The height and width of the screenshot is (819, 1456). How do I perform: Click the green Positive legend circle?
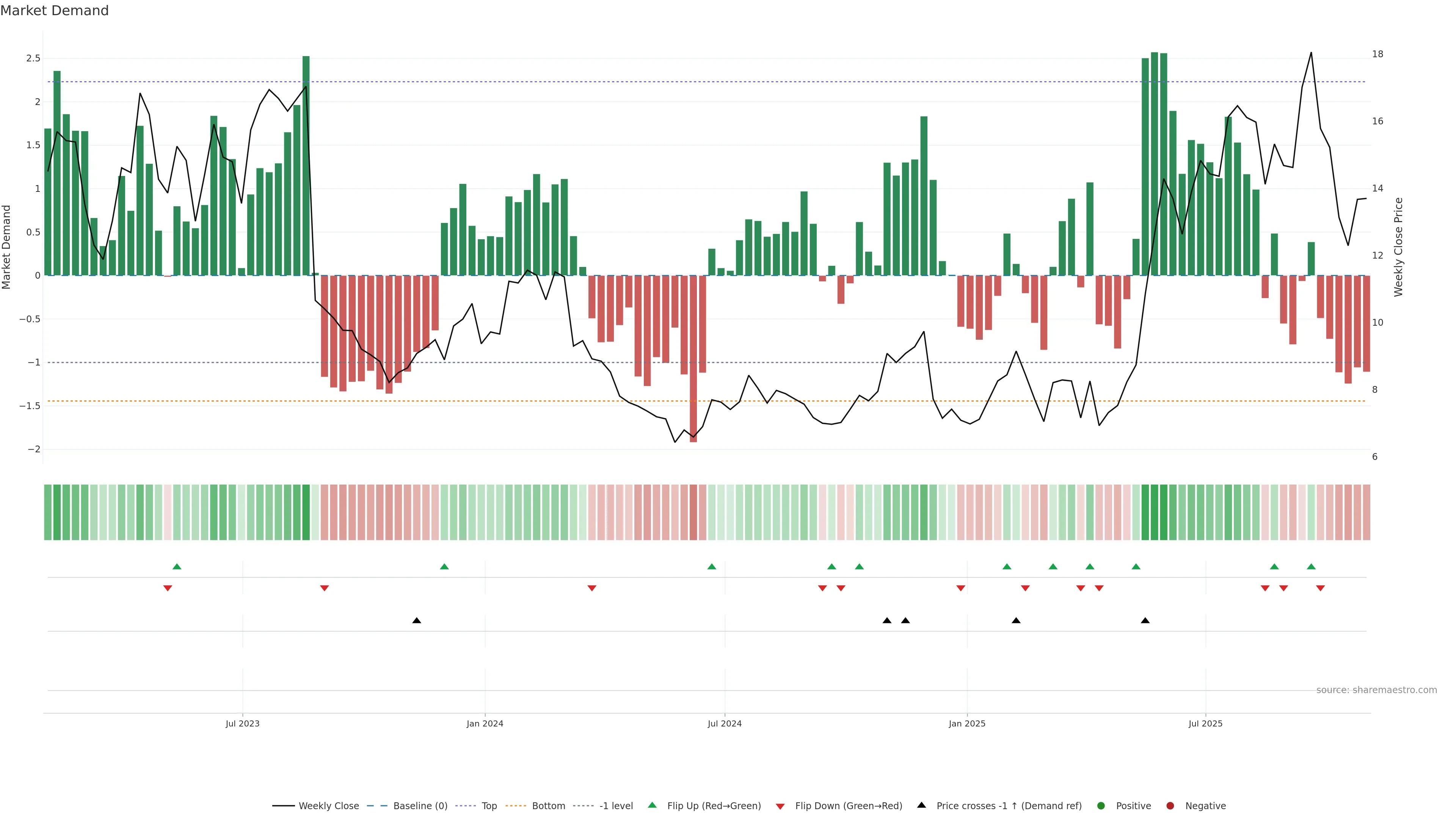[x=1100, y=806]
